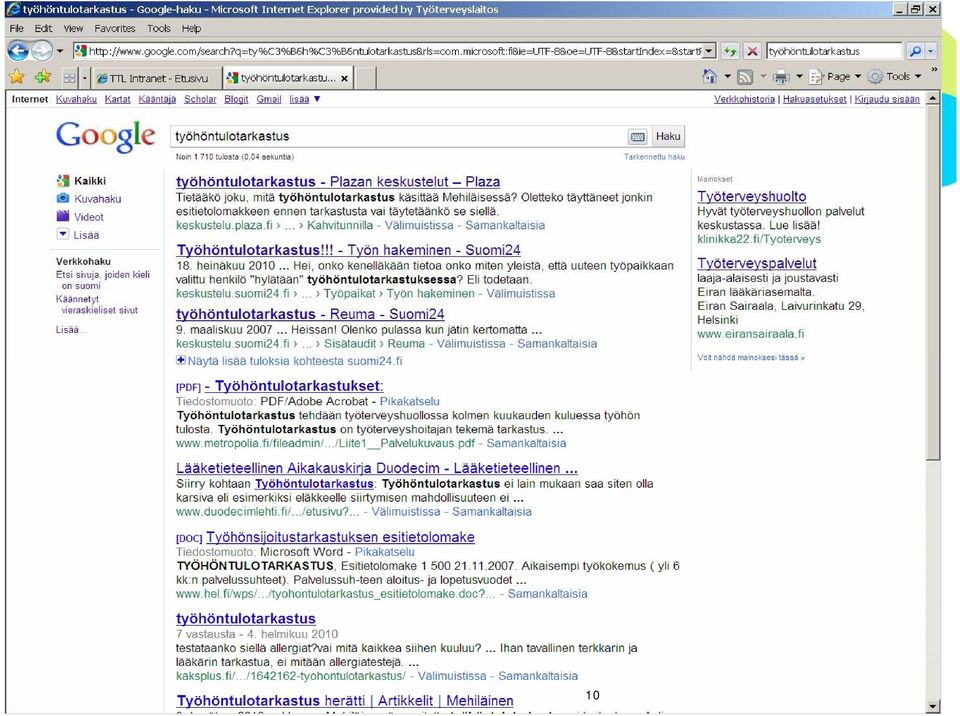Open the Quick Tabs grid icon
Image resolution: width=960 pixels, height=716 pixels.
click(69, 78)
